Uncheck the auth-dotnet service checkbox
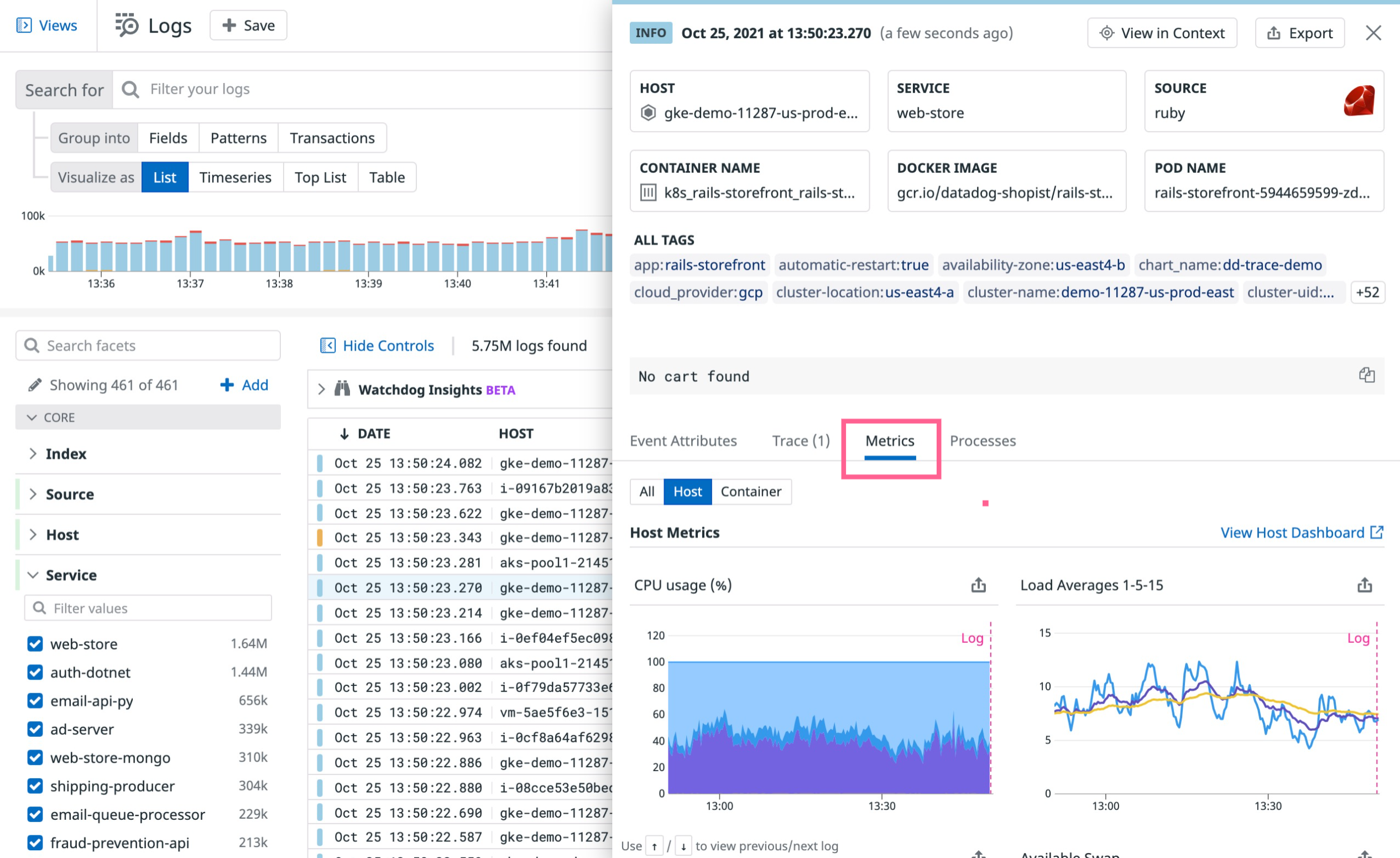This screenshot has width=1400, height=858. (x=35, y=672)
